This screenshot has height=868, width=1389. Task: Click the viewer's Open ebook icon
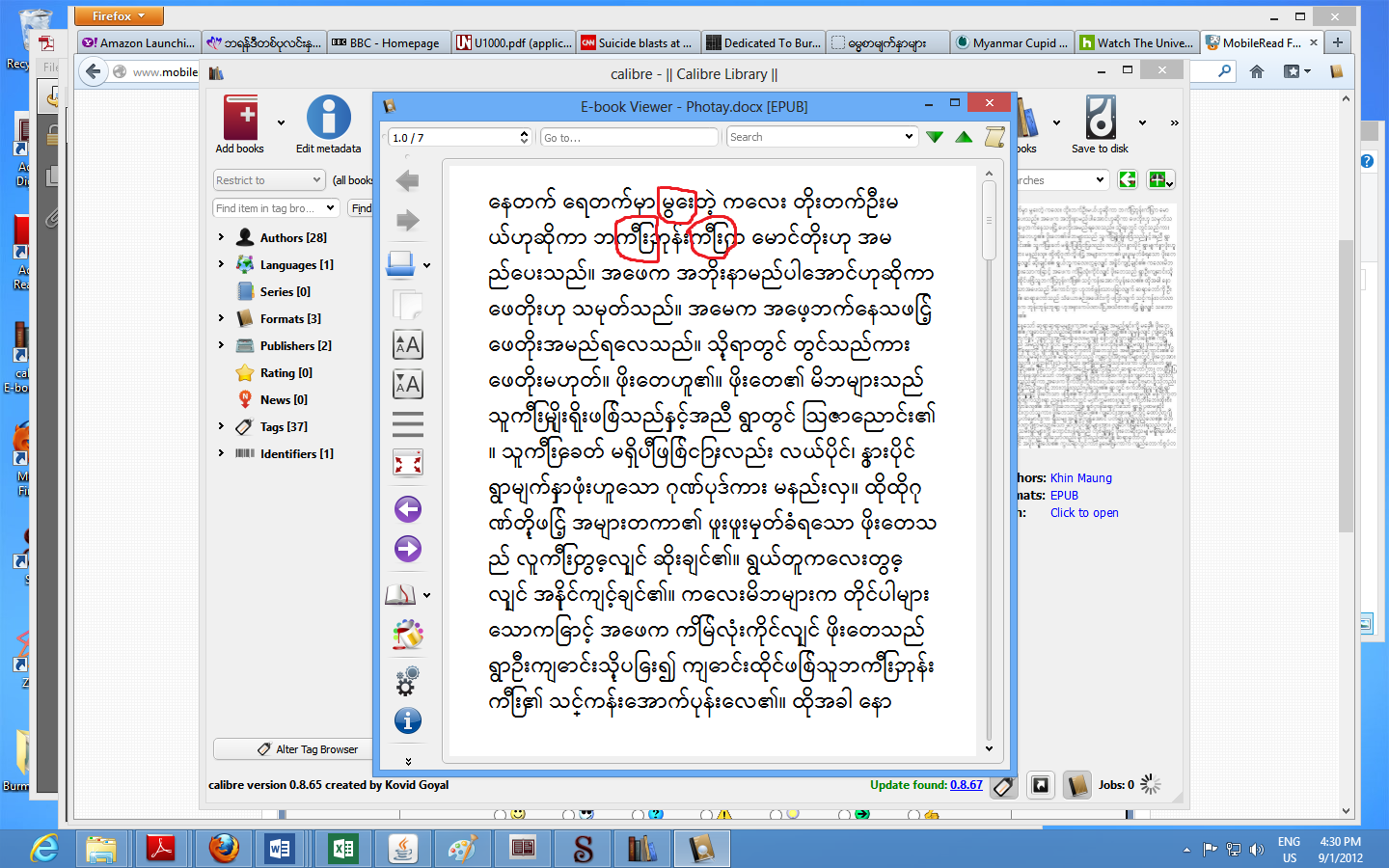click(x=400, y=263)
